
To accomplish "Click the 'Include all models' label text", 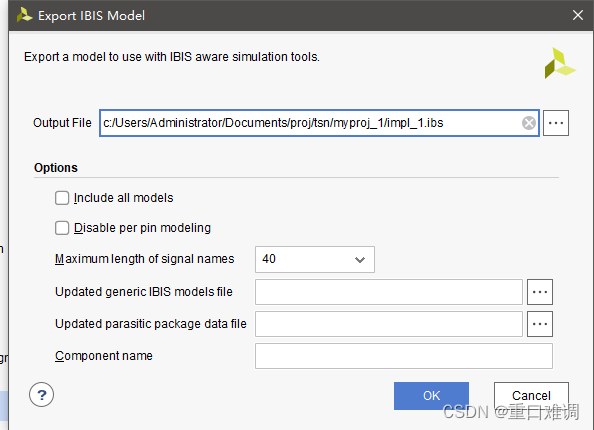I will pyautogui.click(x=123, y=198).
